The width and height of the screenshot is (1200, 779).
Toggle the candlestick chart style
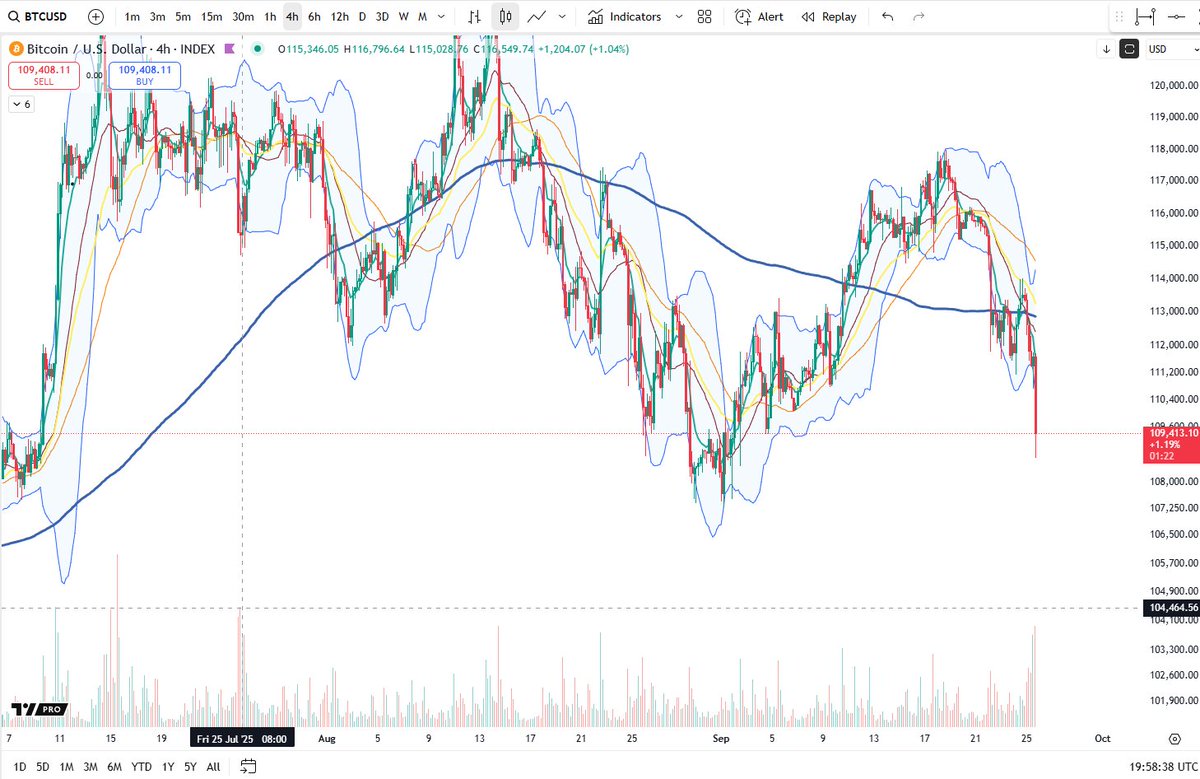click(503, 16)
